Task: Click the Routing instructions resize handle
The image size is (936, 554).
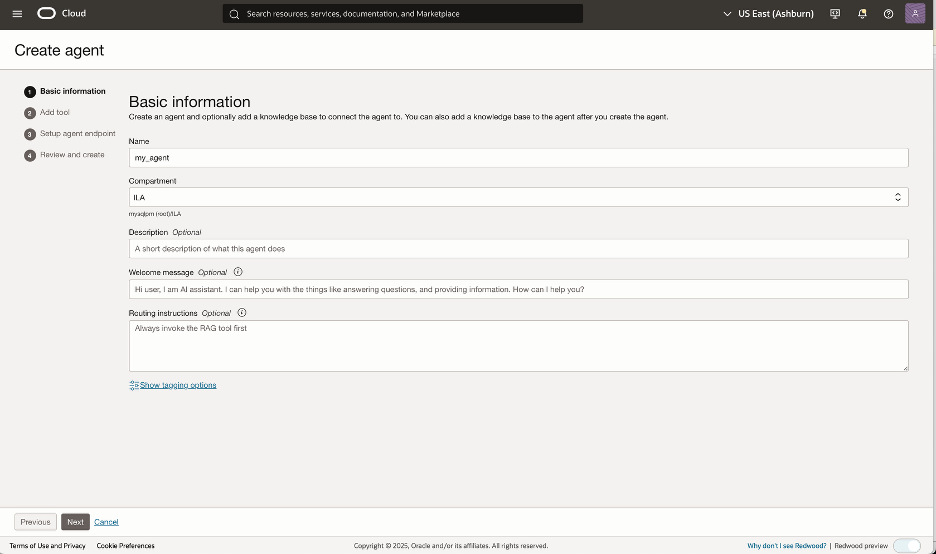Action: [905, 368]
